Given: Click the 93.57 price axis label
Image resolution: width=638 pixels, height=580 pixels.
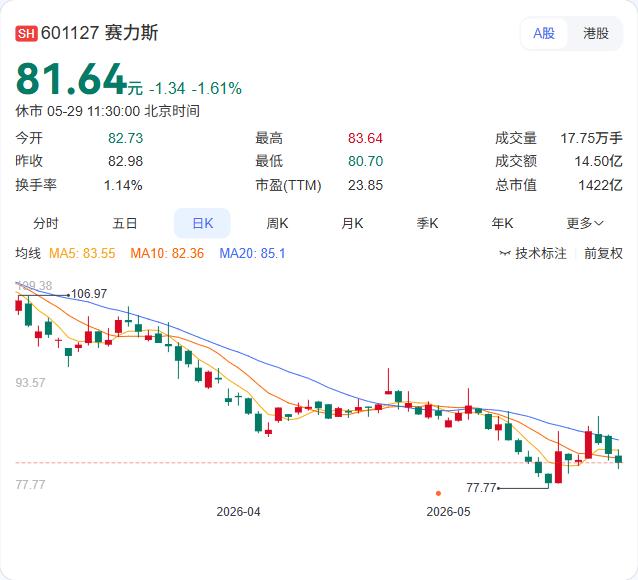Looking at the screenshot, I should (30, 383).
